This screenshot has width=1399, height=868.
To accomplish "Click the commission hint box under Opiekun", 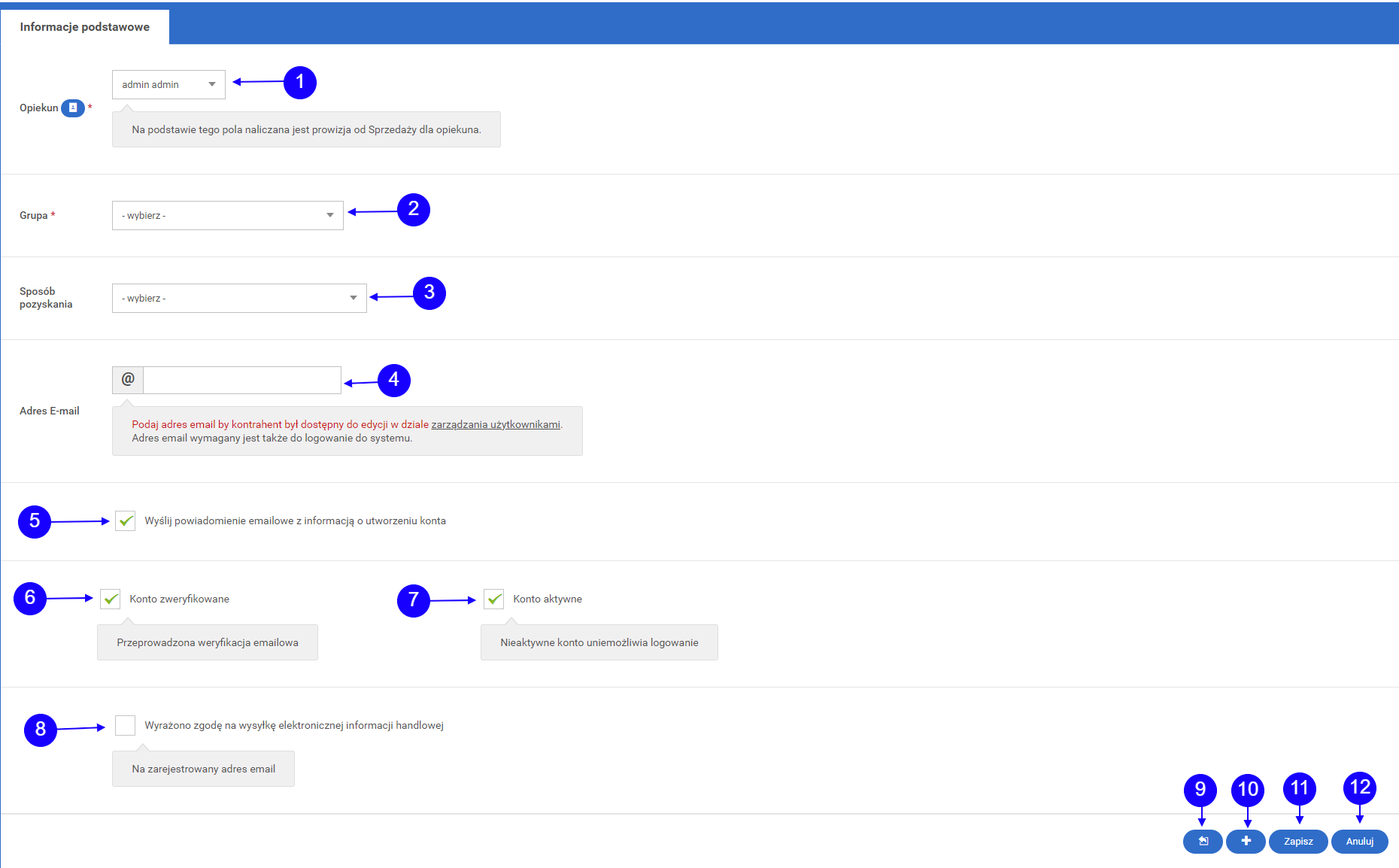I will (x=306, y=129).
